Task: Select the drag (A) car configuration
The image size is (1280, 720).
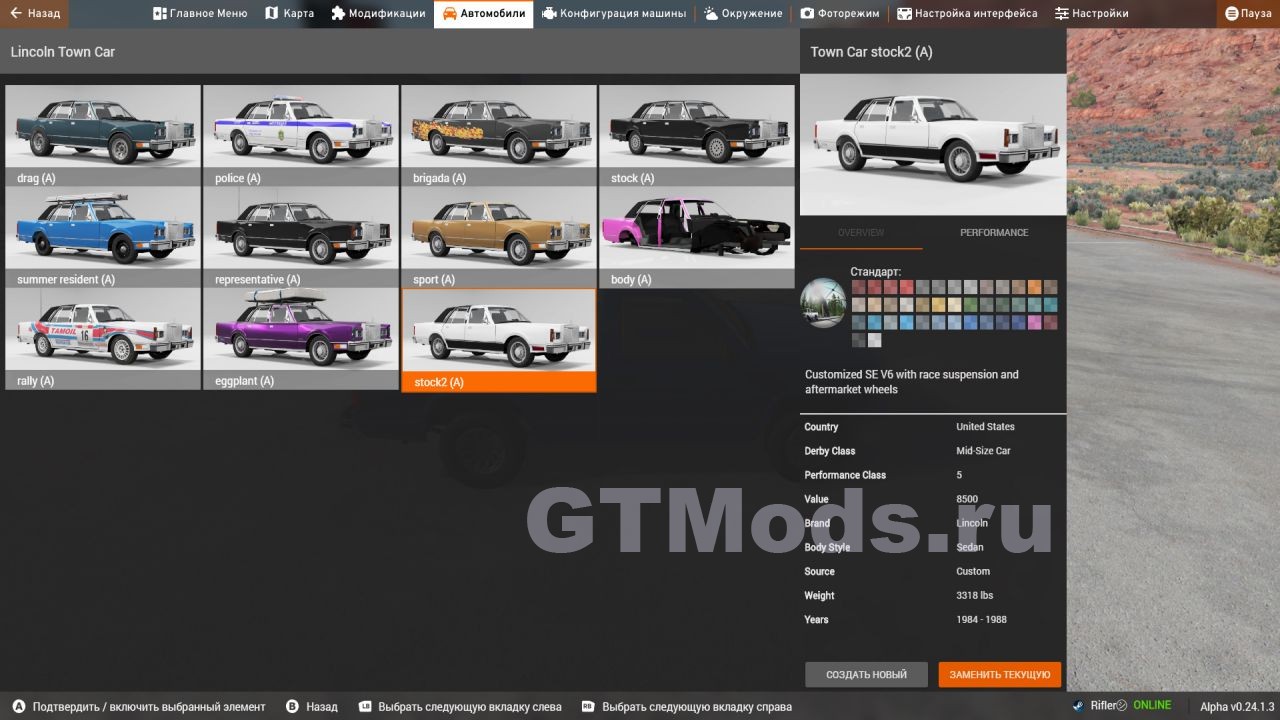Action: click(103, 136)
